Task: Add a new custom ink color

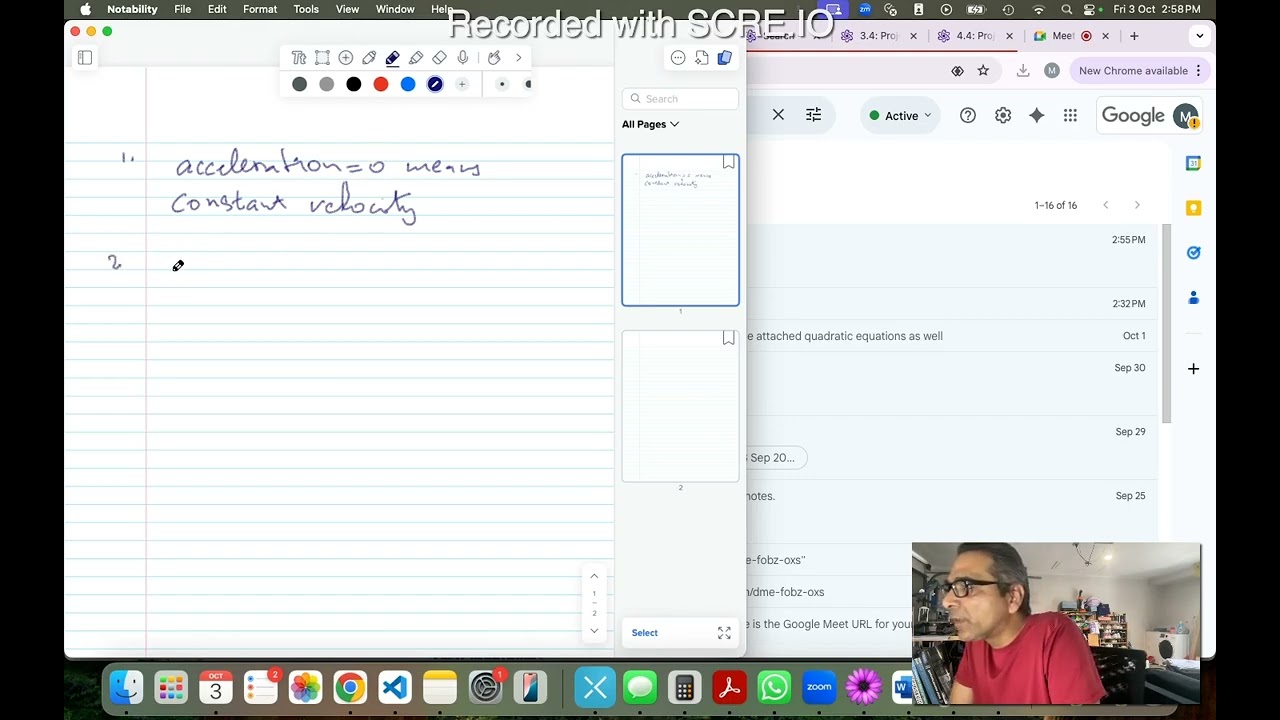Action: 462,84
